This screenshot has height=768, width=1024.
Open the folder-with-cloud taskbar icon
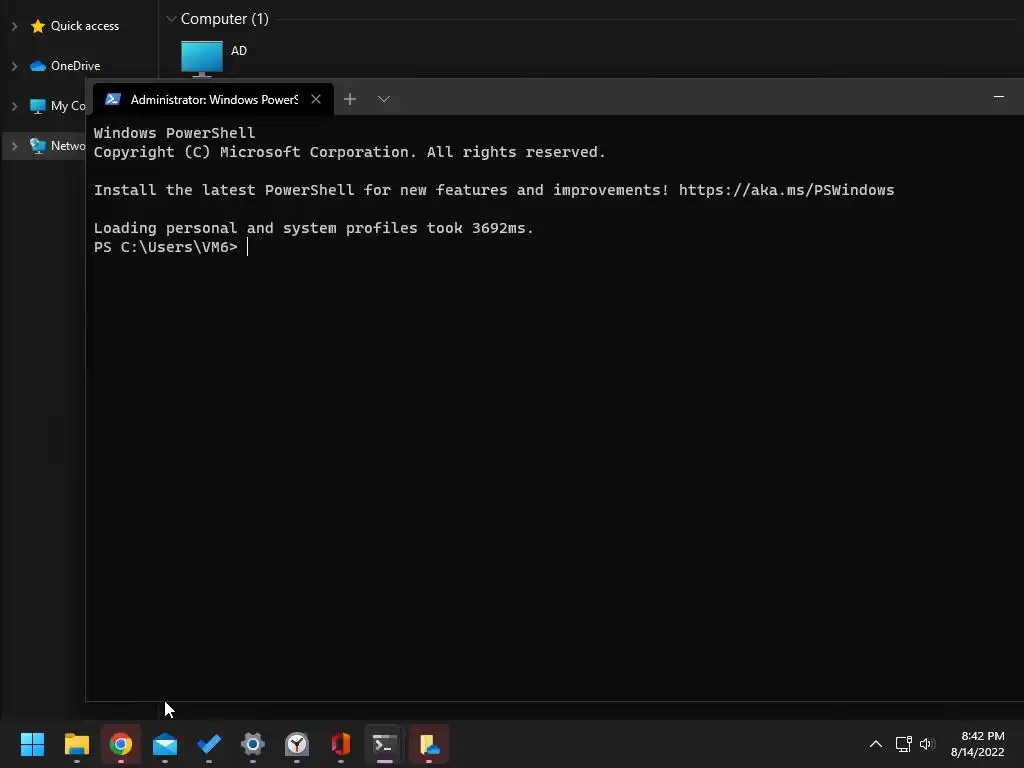tap(429, 744)
